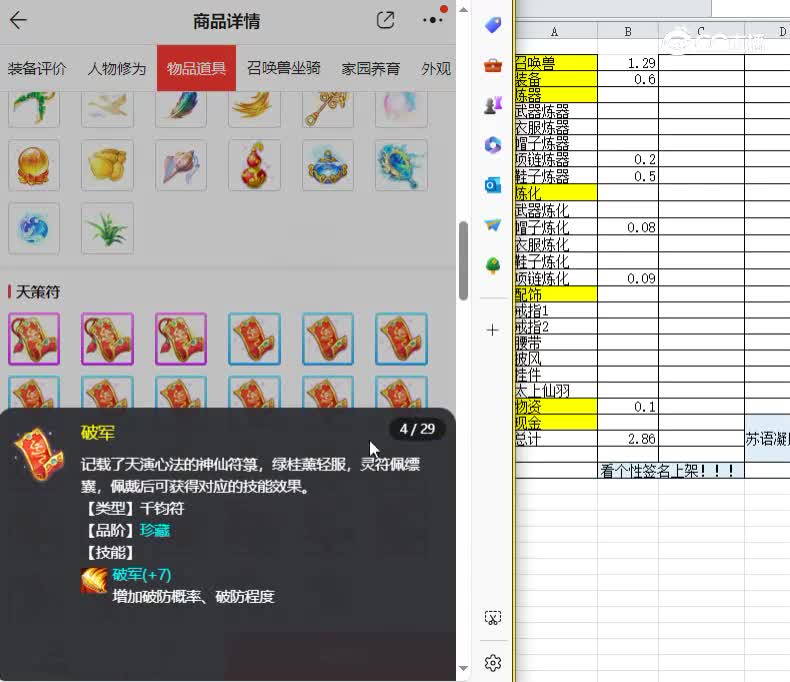Viewport: 790px width, 682px height.
Task: Select column A header in spreadsheet
Action: (x=555, y=31)
